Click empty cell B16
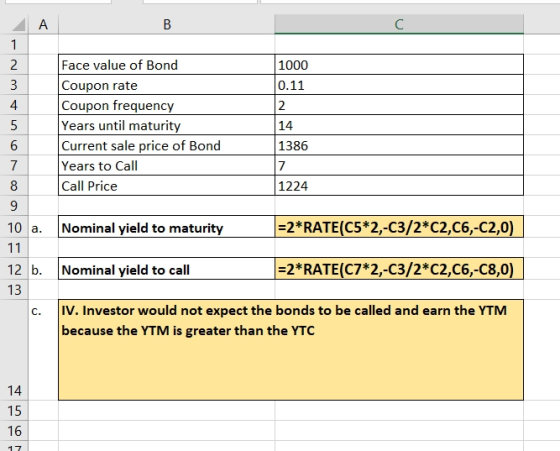This screenshot has height=451, width=560. coord(167,431)
